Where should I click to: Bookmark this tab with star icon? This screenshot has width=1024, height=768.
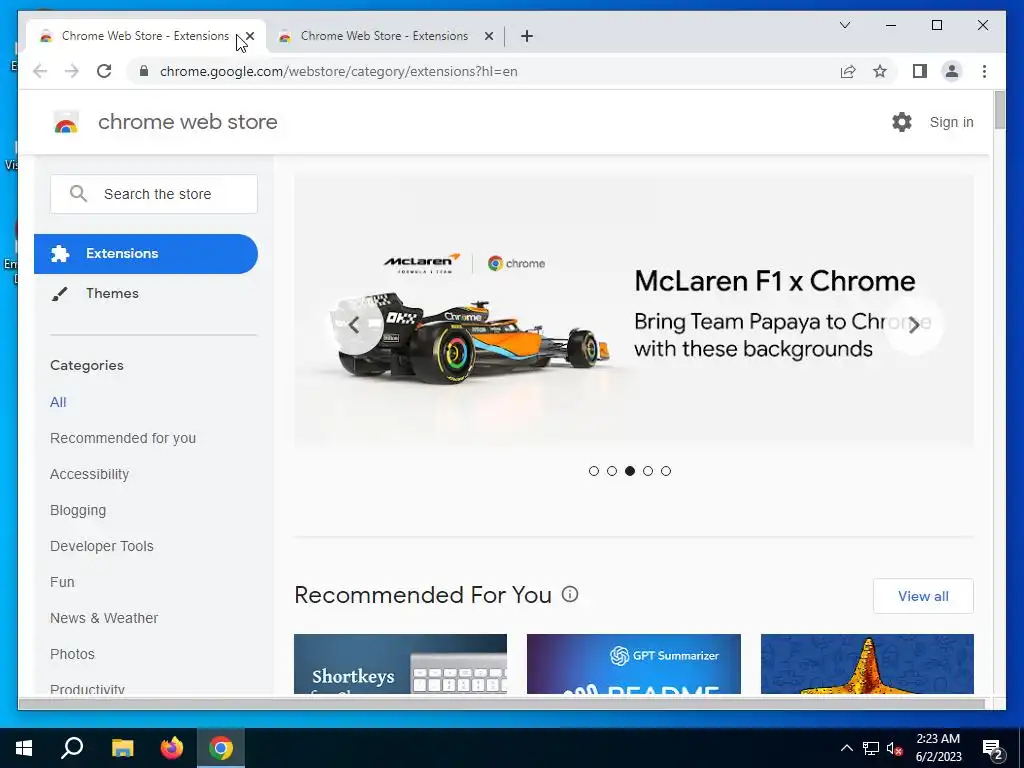[880, 71]
